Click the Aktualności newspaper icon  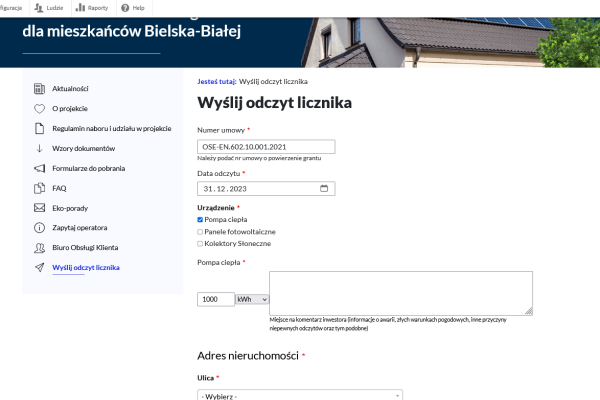(x=40, y=88)
